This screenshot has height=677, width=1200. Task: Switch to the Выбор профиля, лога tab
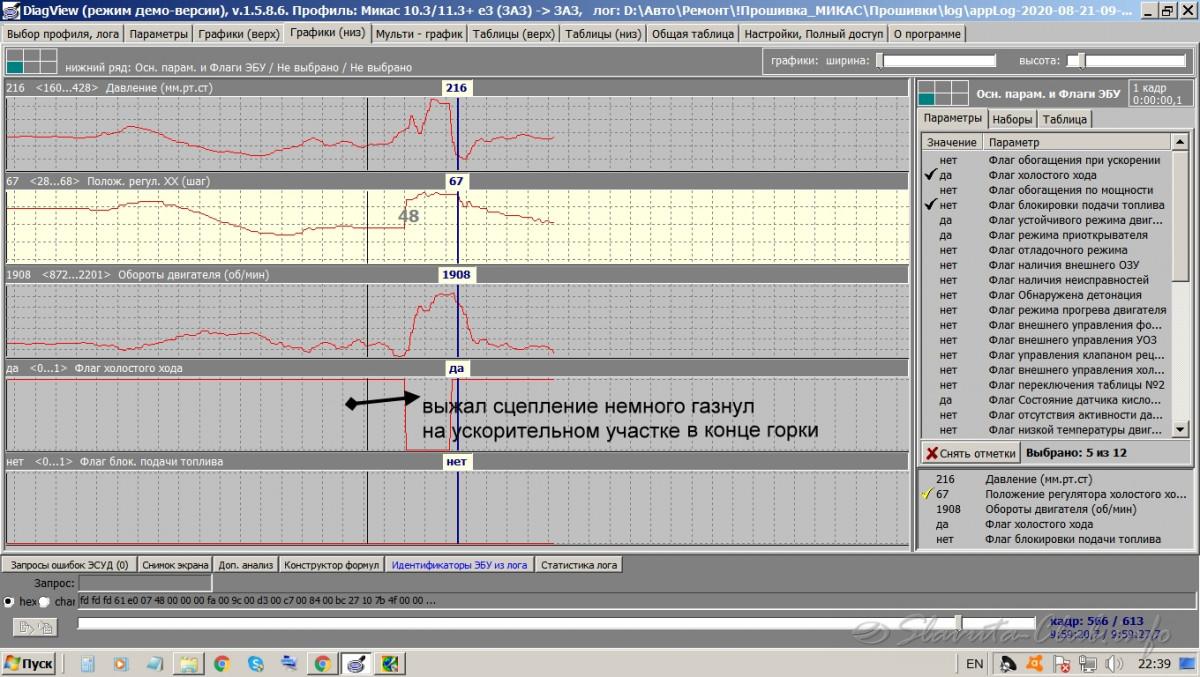(x=63, y=33)
